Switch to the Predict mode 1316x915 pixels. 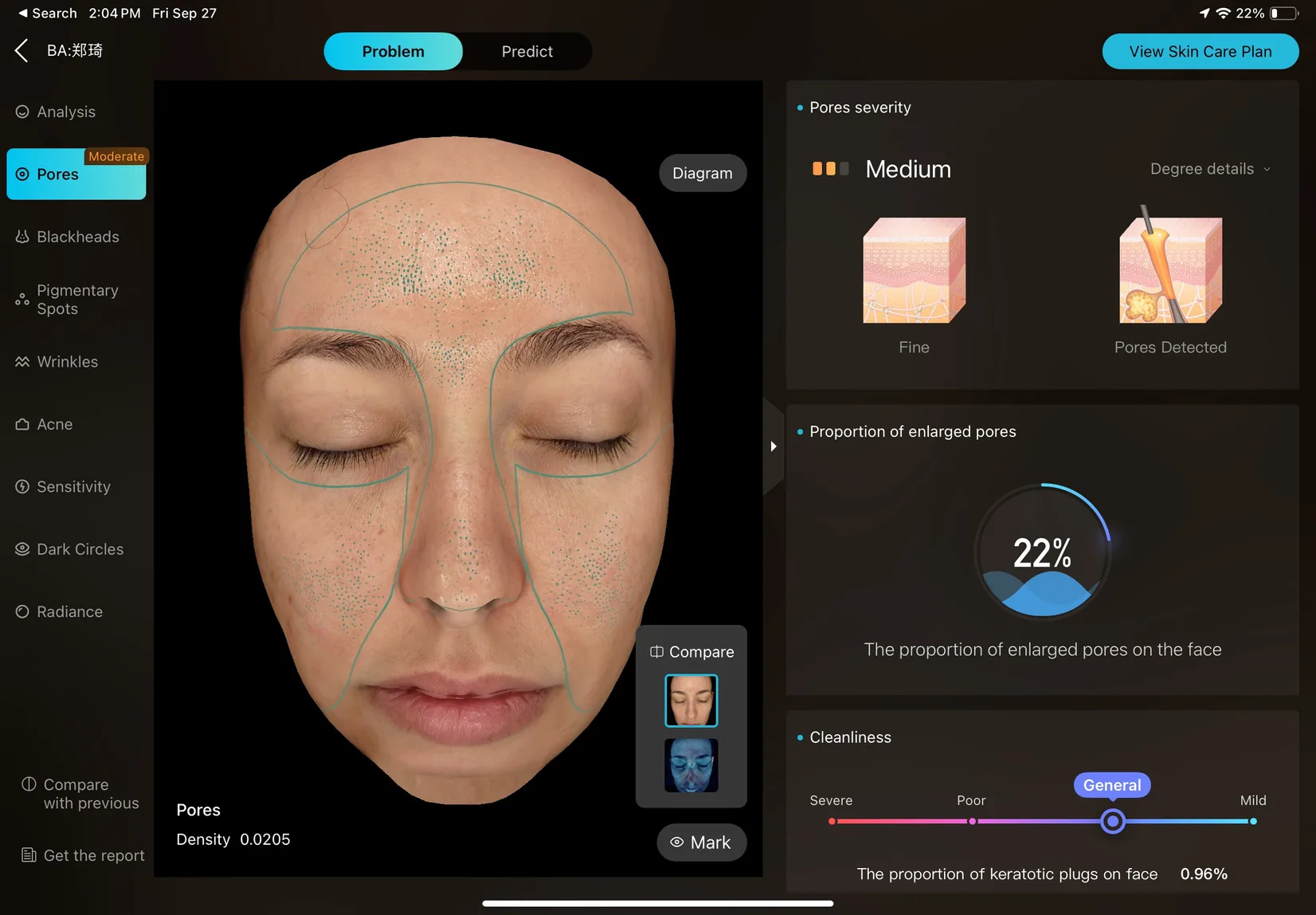527,52
